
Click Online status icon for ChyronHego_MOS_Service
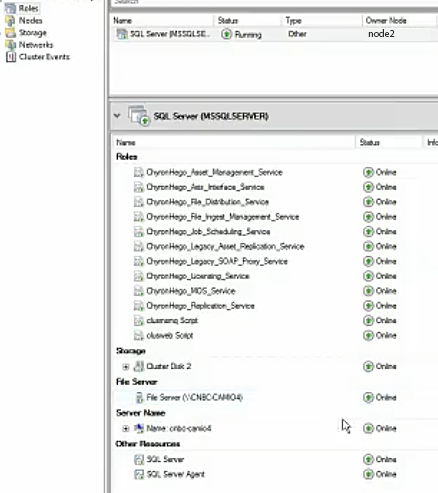(368, 291)
